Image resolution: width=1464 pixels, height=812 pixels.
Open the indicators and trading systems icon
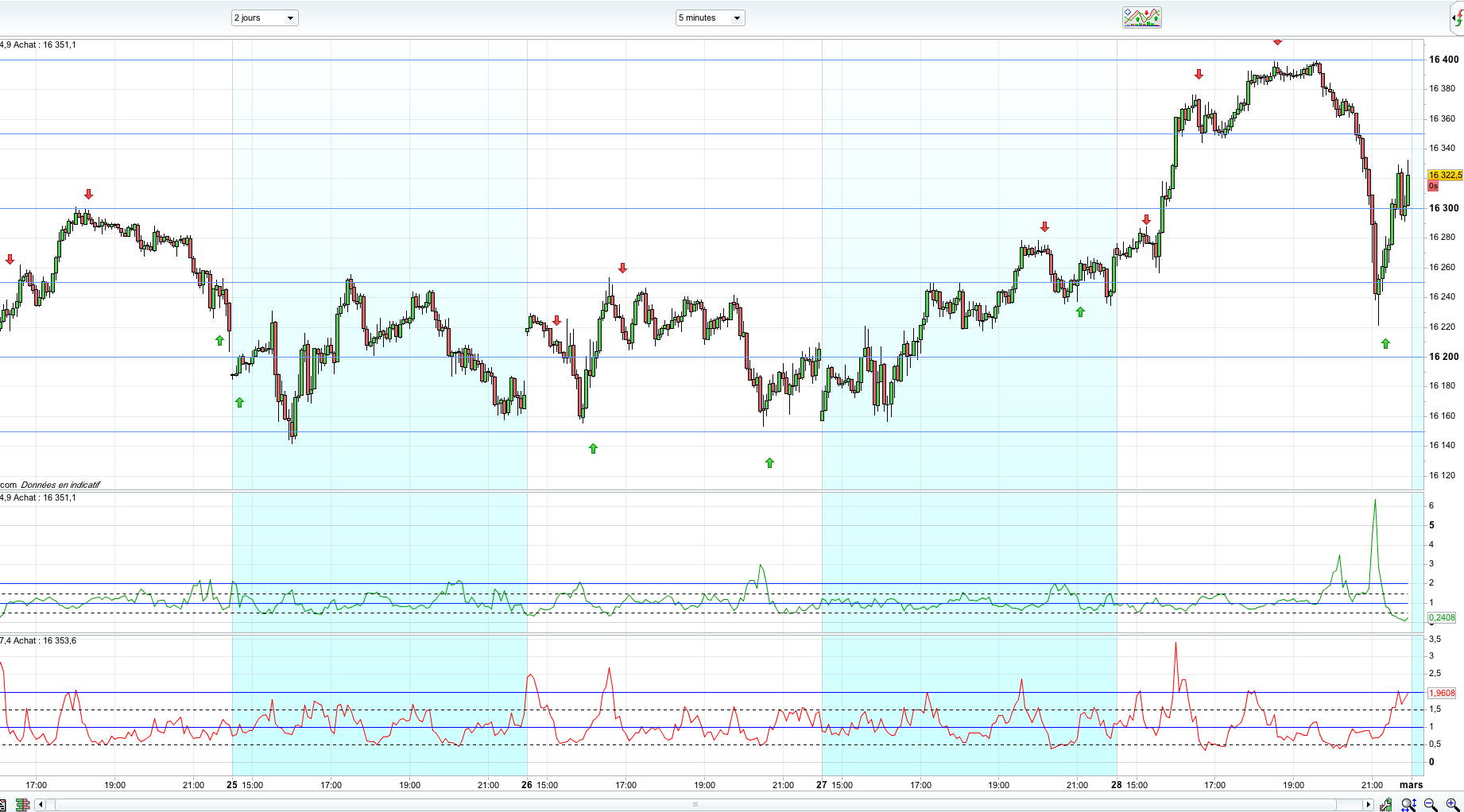[x=1142, y=17]
